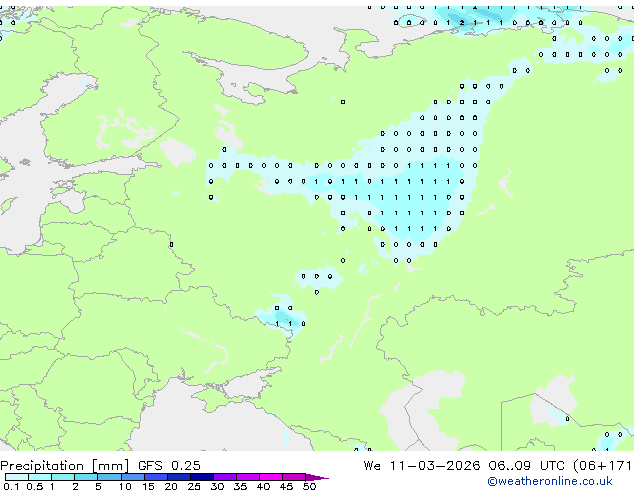The width and height of the screenshot is (634, 490).
Task: Select the 15–20 mm legend color swatch
Action: pos(155,477)
